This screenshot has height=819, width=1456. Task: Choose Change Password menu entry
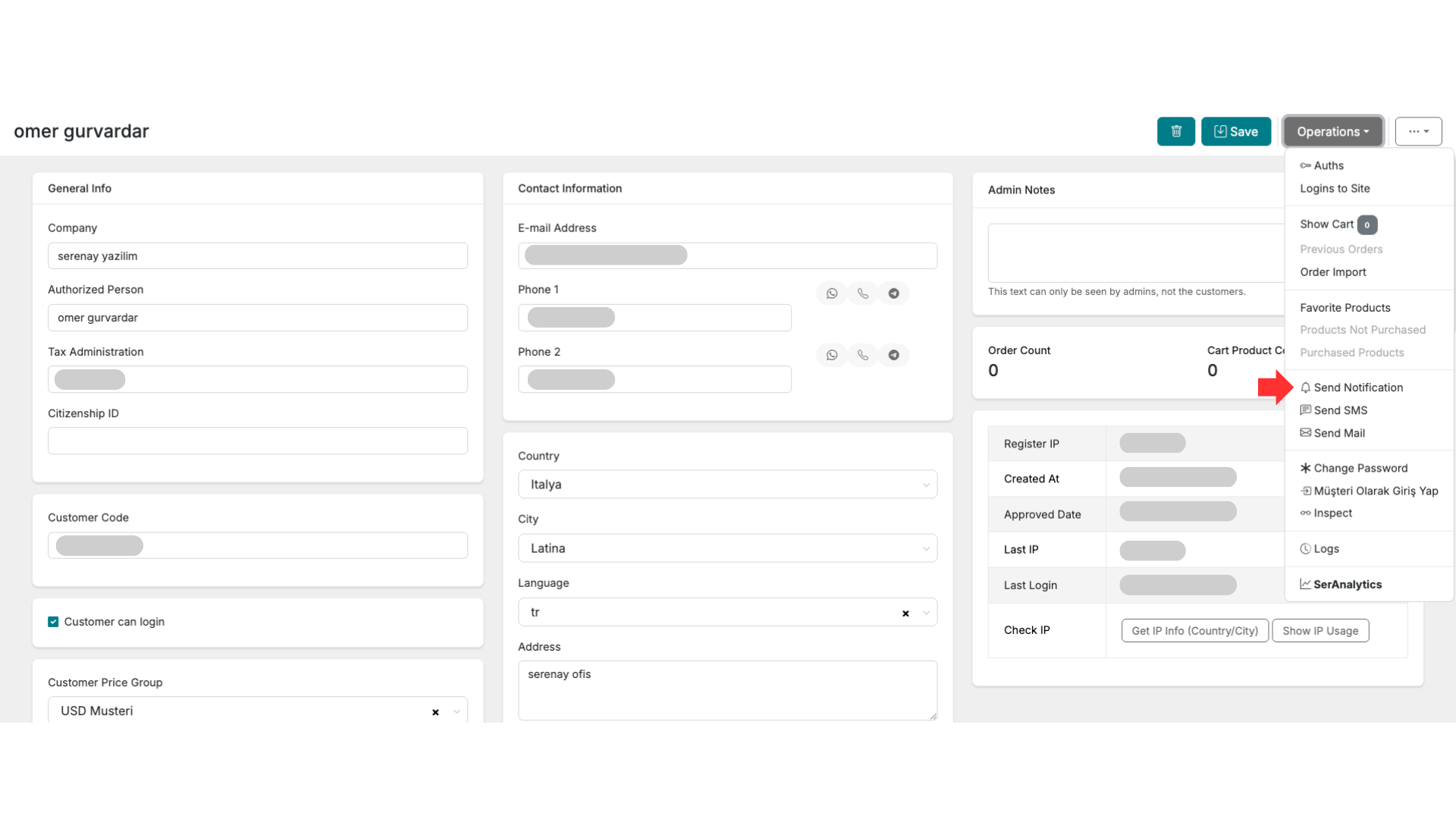1360,468
